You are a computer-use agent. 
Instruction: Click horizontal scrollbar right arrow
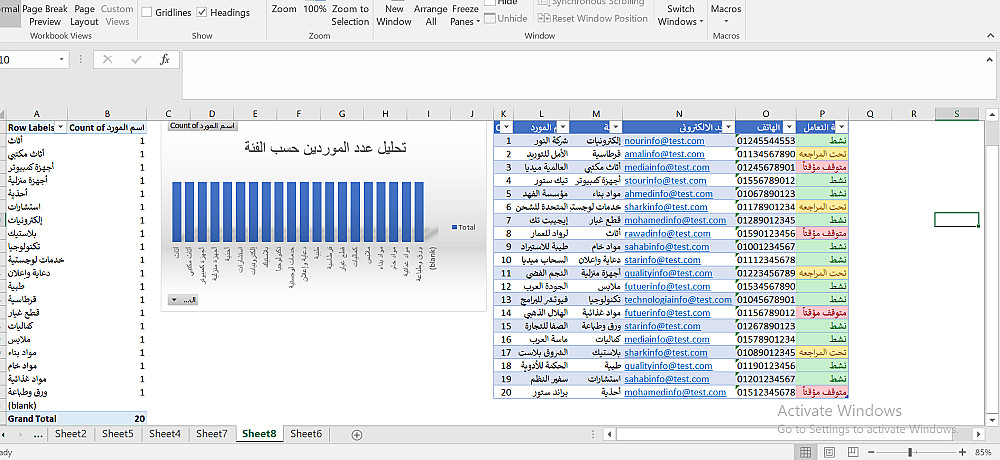(978, 434)
